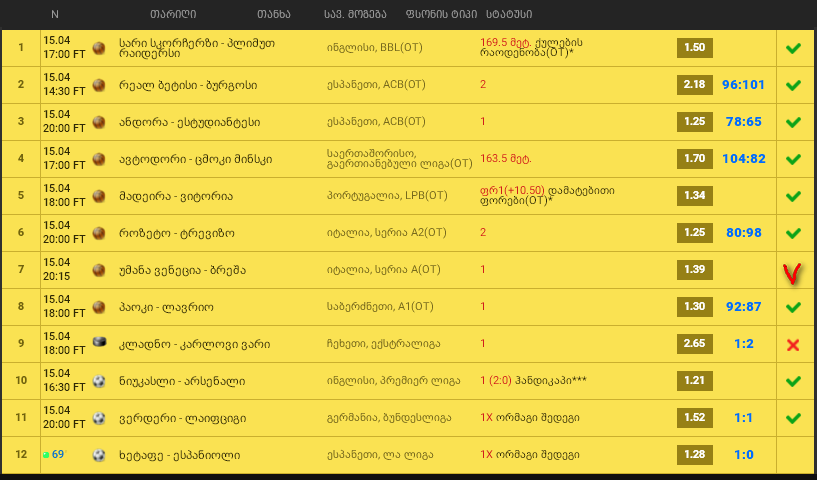Click the 78:65 score
The width and height of the screenshot is (817, 480).
tap(744, 121)
